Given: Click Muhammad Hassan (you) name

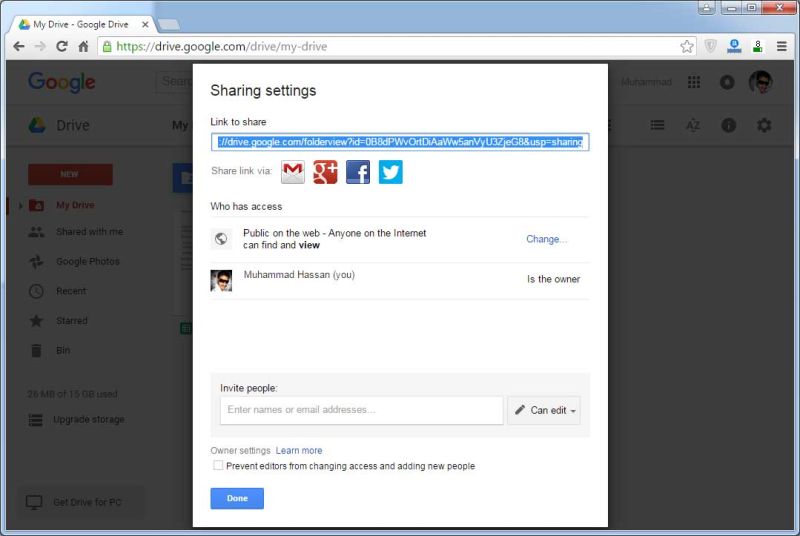Looking at the screenshot, I should click(299, 274).
